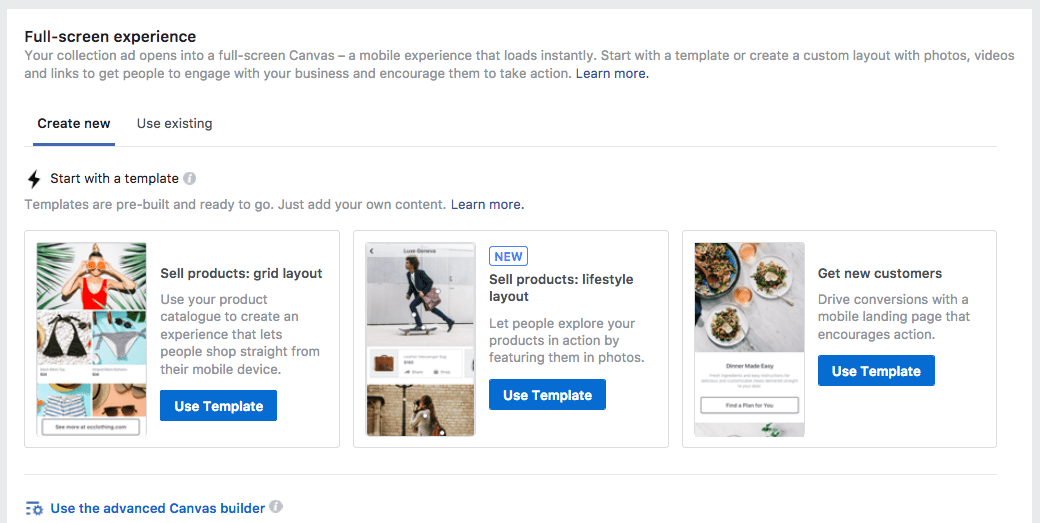Click the Sell products: grid layout title
The width and height of the screenshot is (1040, 523).
(x=241, y=273)
